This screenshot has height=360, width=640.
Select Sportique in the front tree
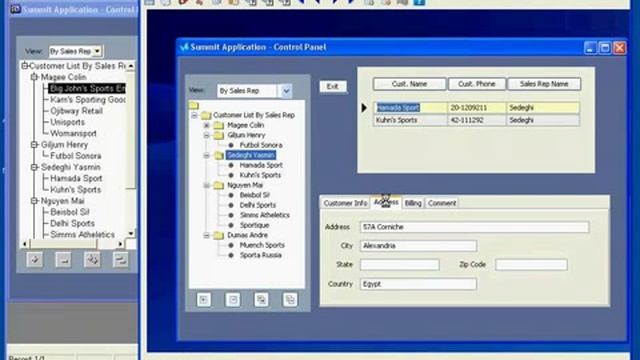click(x=254, y=225)
